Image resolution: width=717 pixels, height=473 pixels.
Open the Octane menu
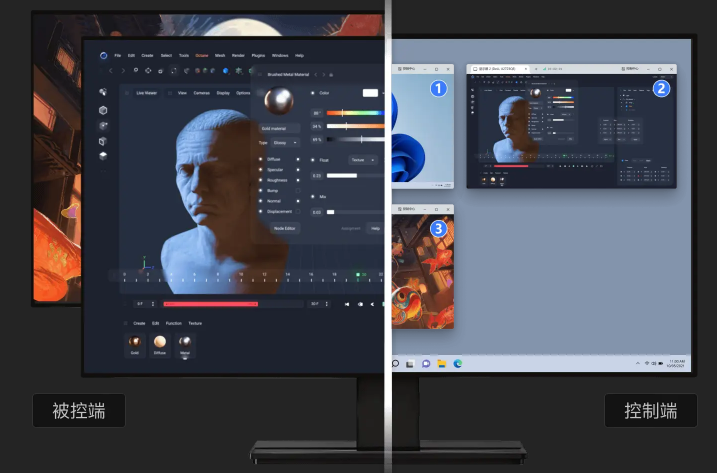click(x=202, y=55)
